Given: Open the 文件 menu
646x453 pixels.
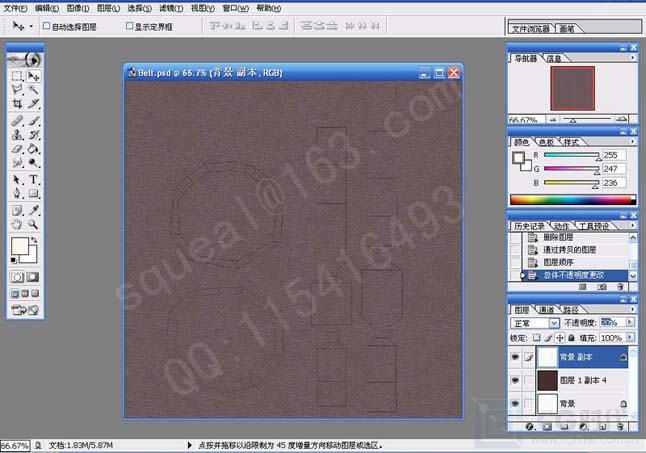Looking at the screenshot, I should (x=16, y=8).
